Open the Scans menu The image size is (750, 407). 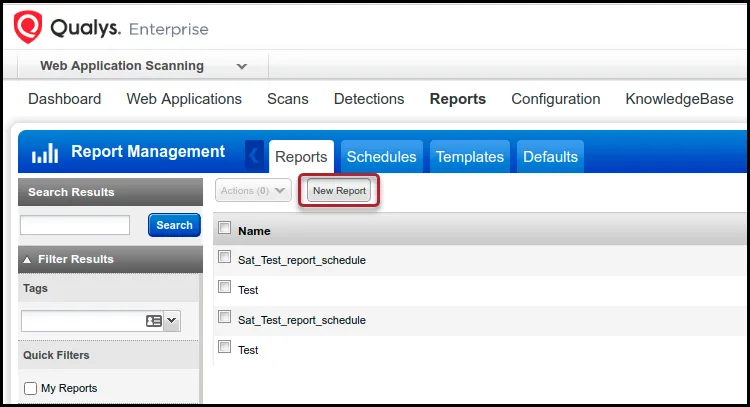point(287,99)
